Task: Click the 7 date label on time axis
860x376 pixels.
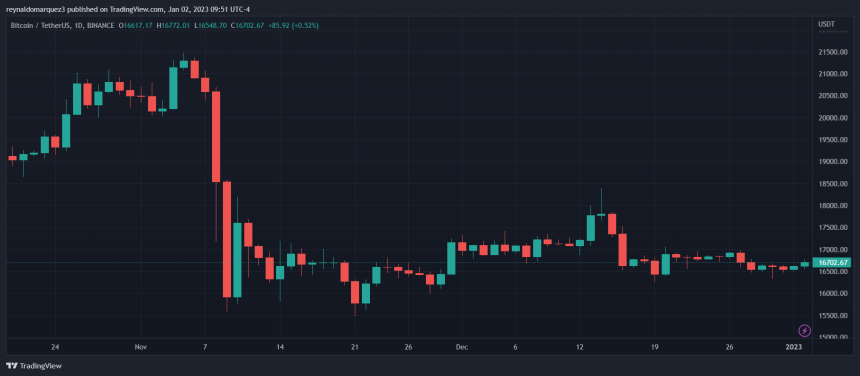Action: click(x=205, y=347)
